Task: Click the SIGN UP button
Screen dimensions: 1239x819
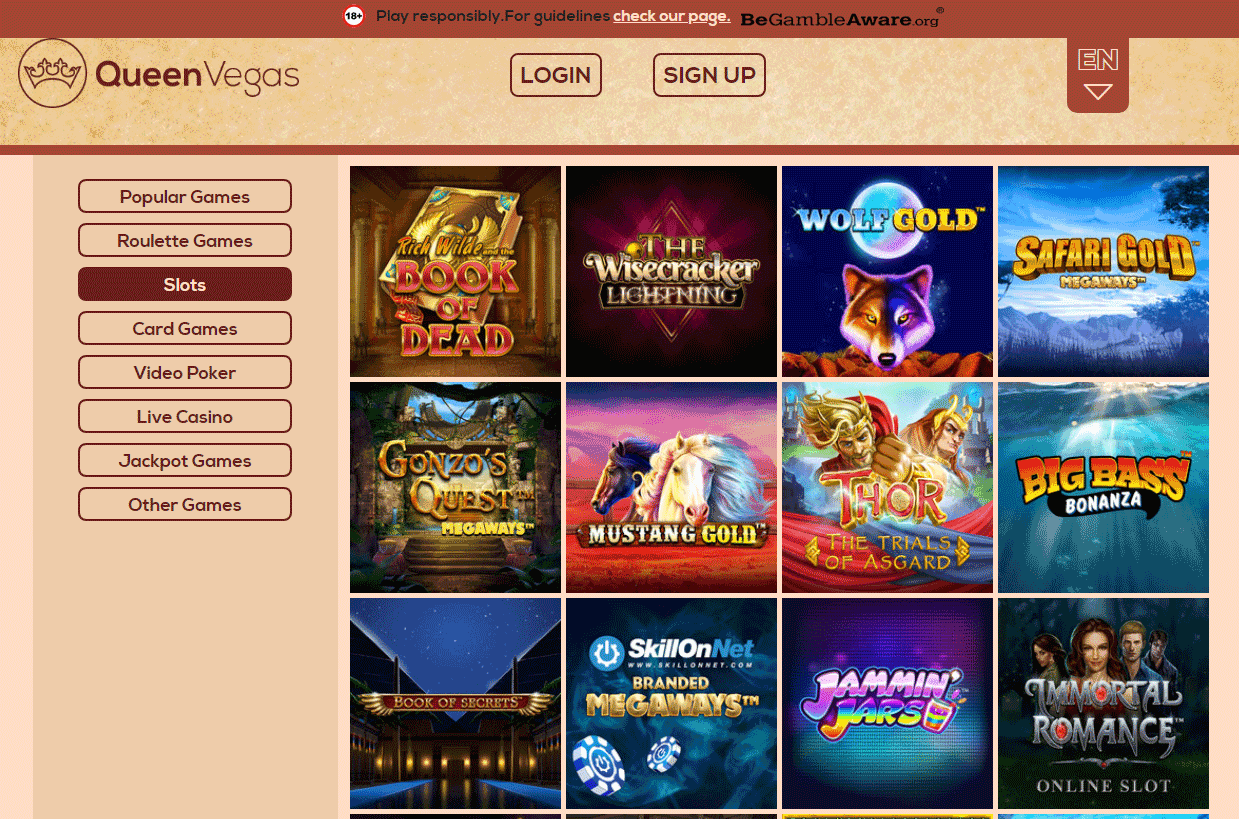Action: point(709,75)
